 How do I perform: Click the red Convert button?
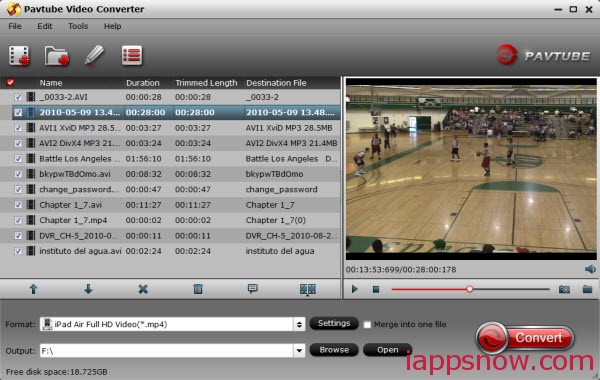tap(525, 338)
